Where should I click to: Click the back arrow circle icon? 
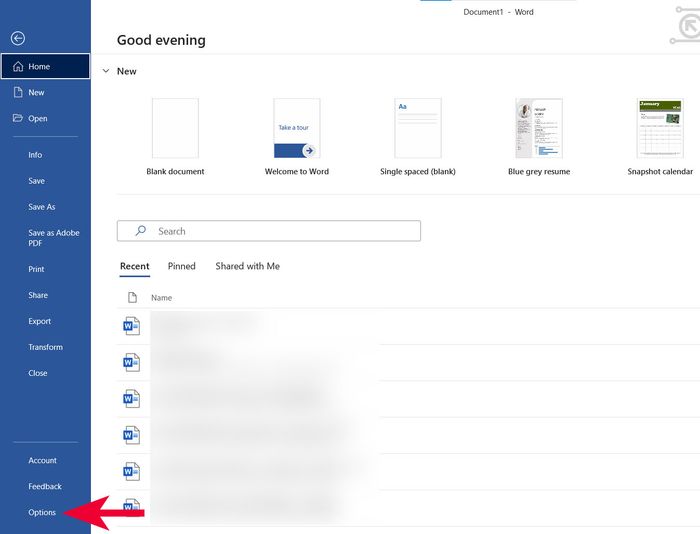point(18,38)
